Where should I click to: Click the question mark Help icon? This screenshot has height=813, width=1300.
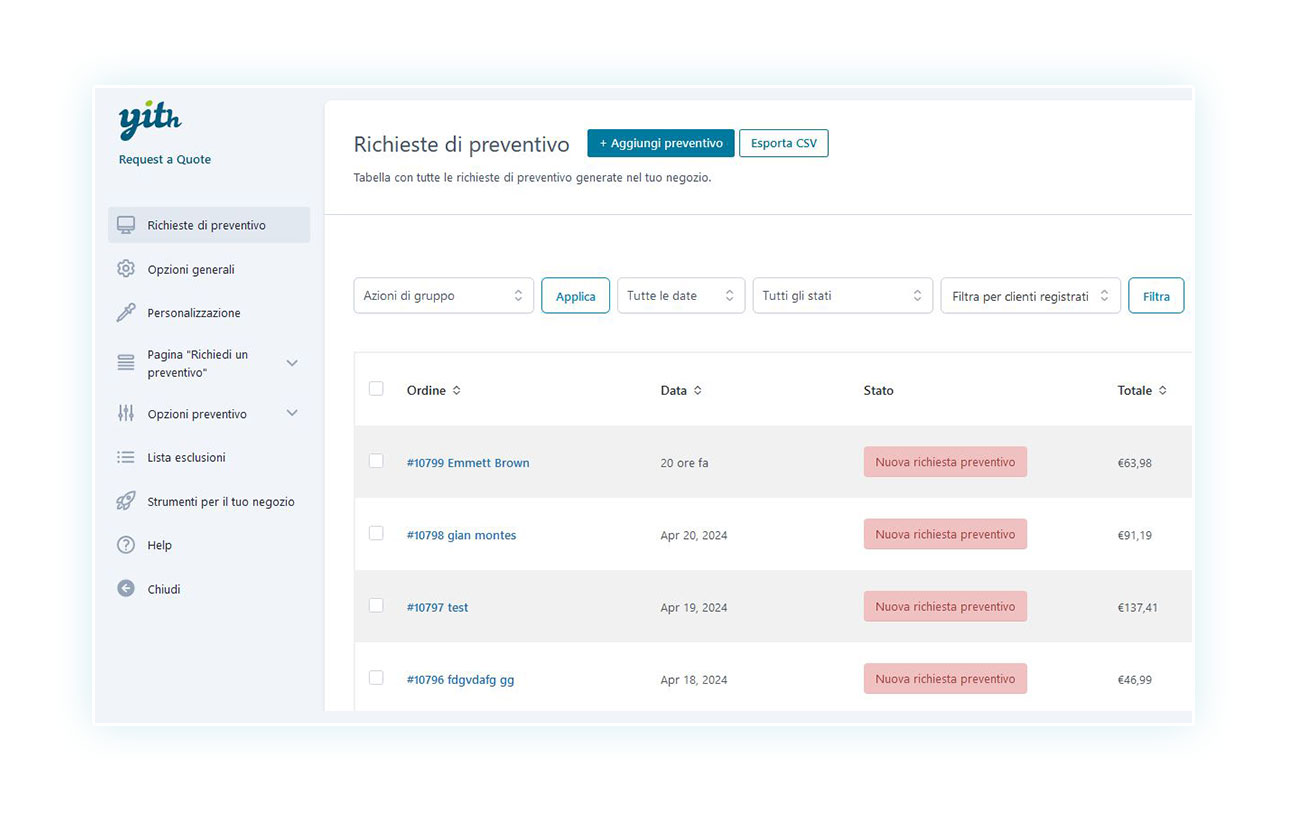point(126,545)
